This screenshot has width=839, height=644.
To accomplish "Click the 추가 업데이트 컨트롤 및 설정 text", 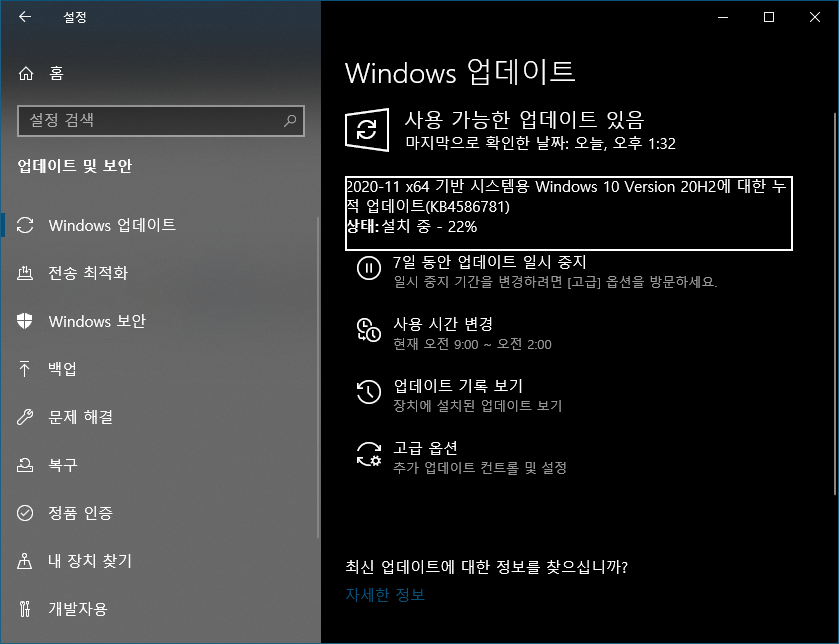I will [x=480, y=468].
